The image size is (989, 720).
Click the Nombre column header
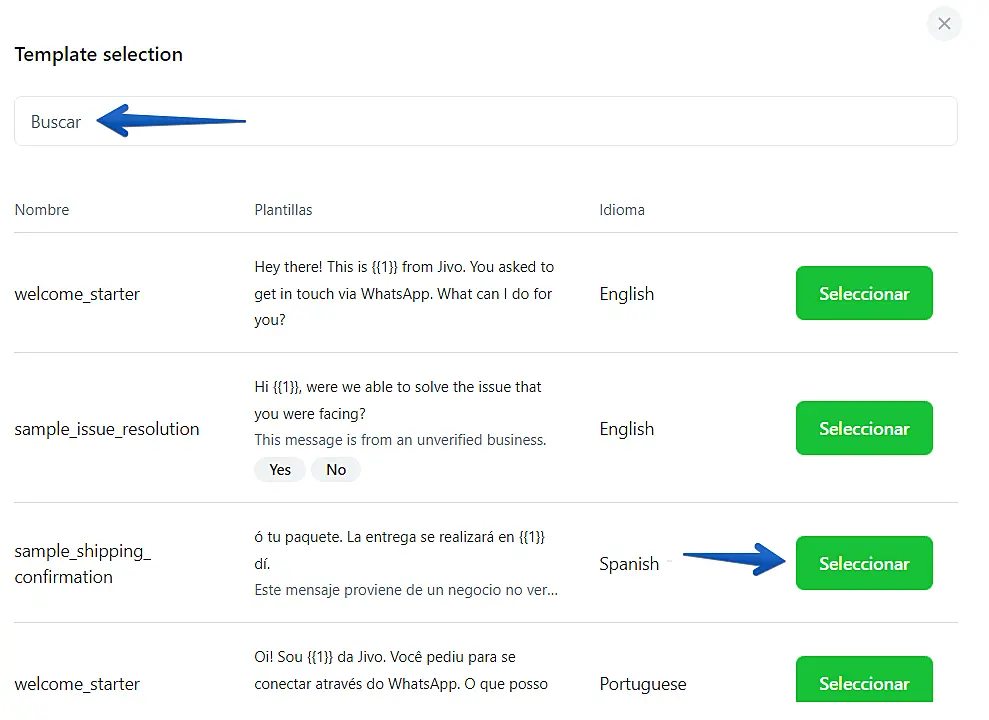click(x=42, y=210)
